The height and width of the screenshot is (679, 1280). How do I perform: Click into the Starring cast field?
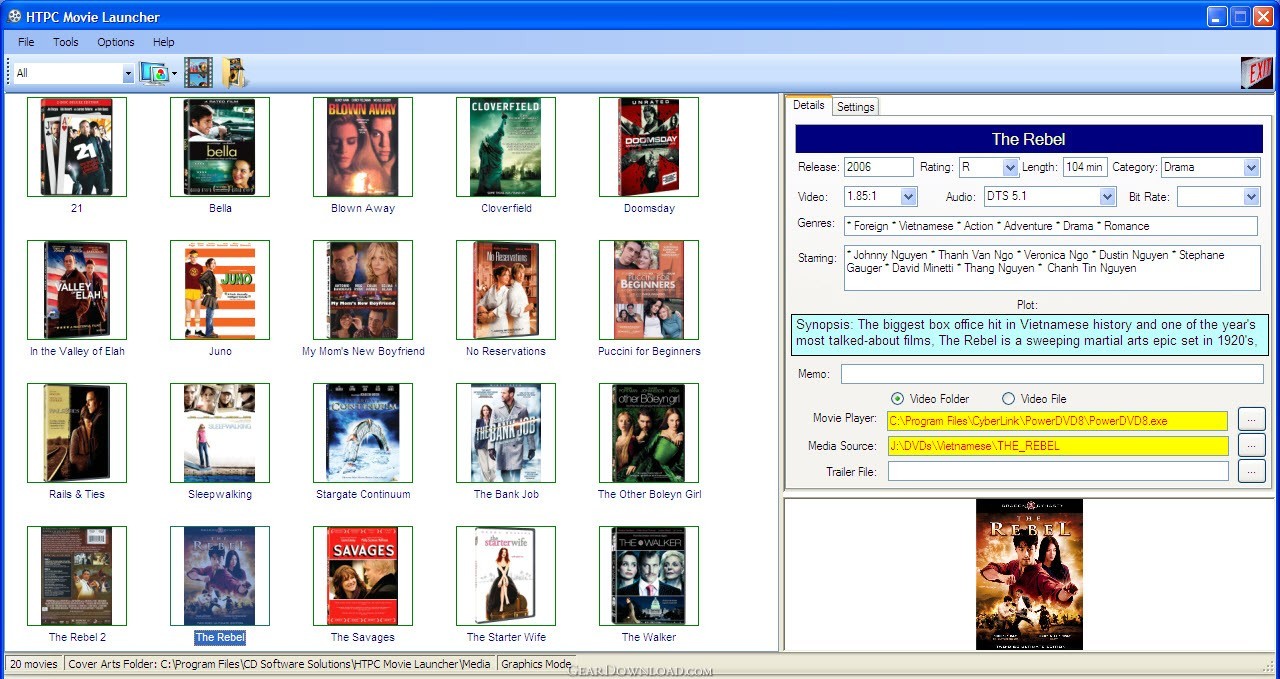coord(1052,268)
